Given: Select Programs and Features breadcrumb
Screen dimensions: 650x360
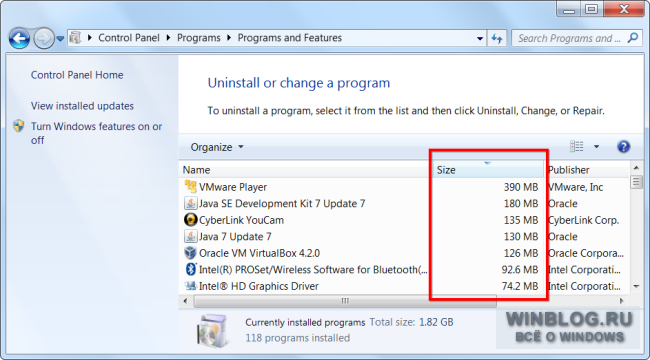Looking at the screenshot, I should (x=289, y=38).
